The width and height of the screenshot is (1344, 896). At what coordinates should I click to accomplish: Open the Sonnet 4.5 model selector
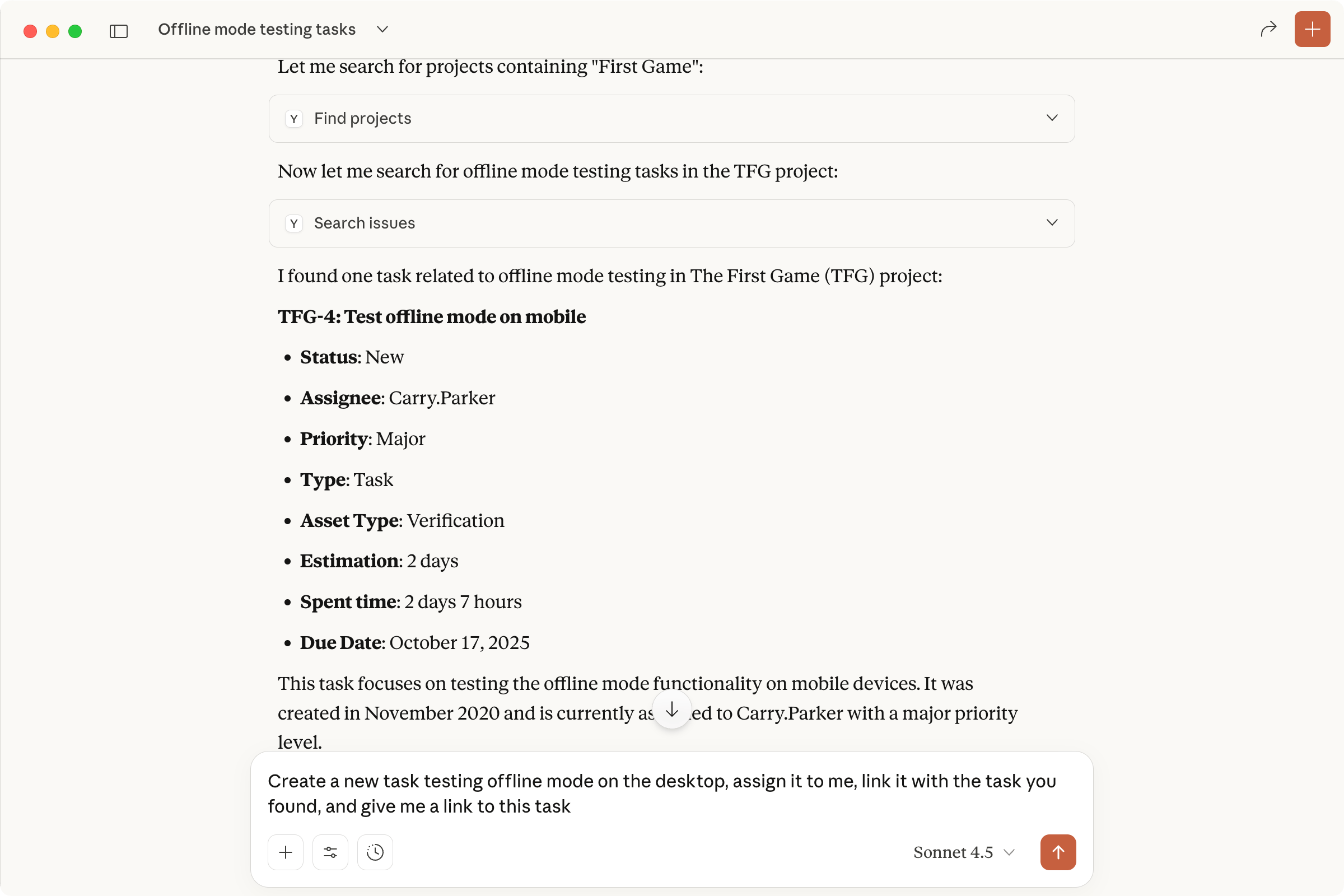963,852
